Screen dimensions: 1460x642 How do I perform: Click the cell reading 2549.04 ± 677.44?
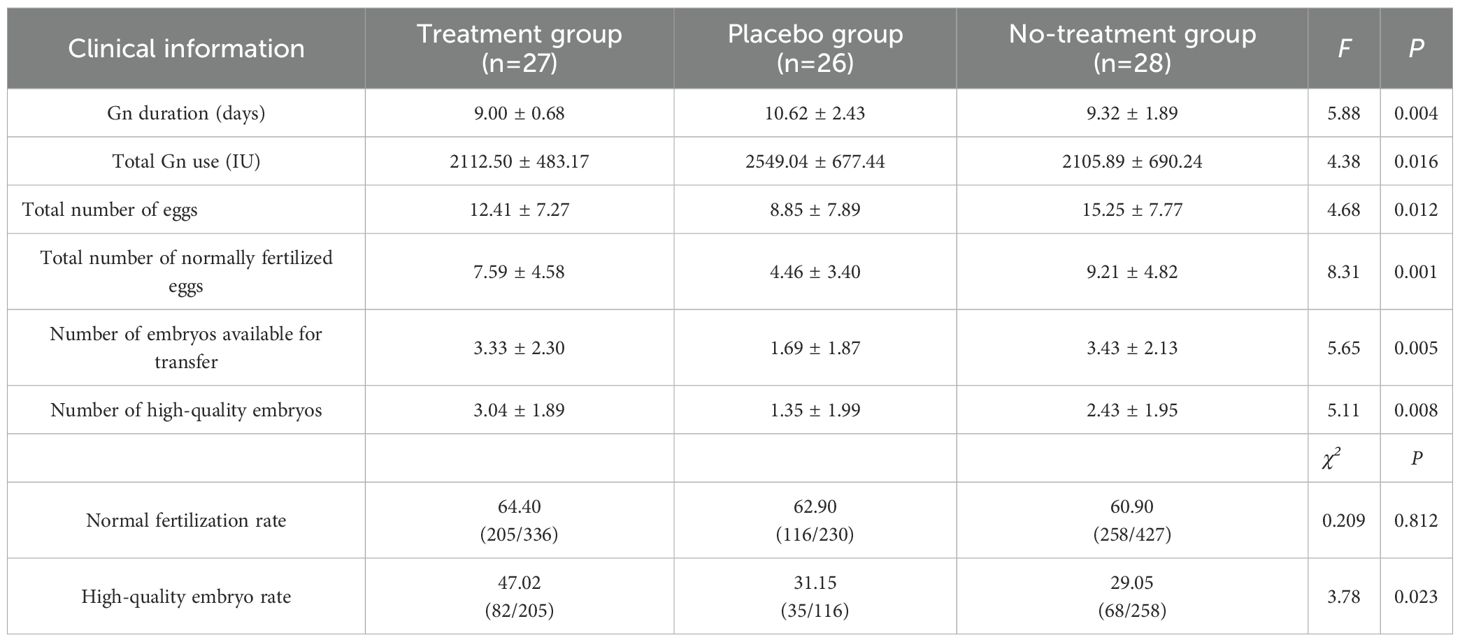[815, 162]
